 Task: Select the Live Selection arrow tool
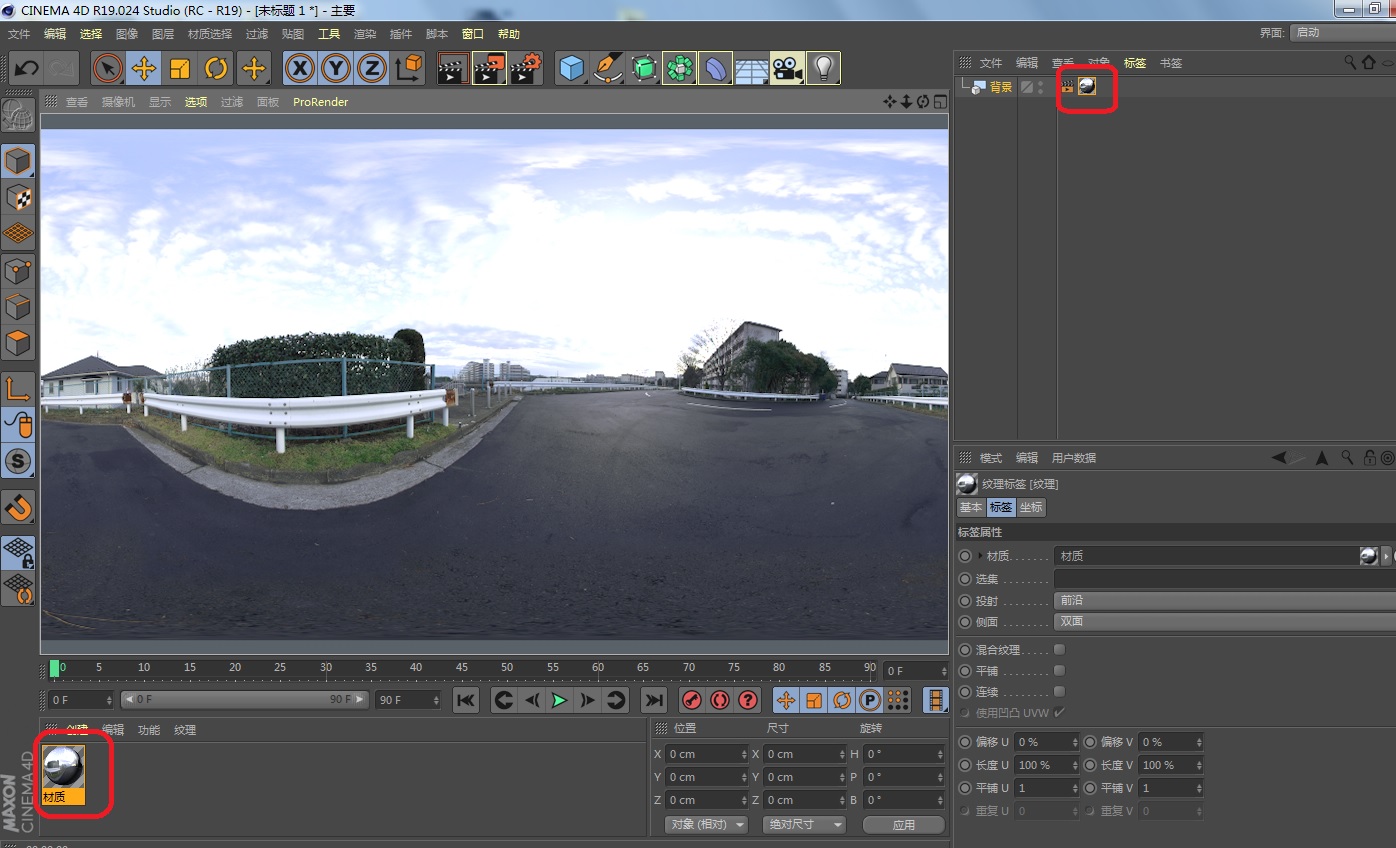pyautogui.click(x=109, y=68)
